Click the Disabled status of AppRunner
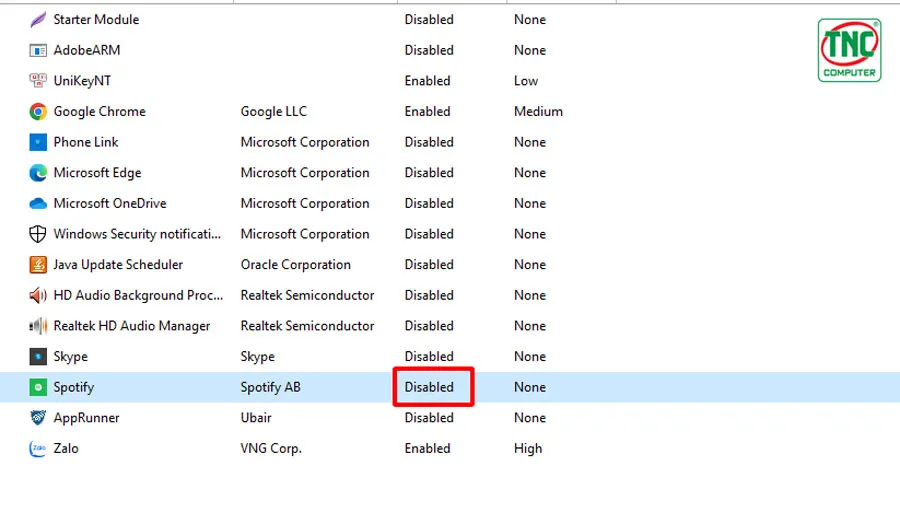Image resolution: width=900 pixels, height=524 pixels. 429,418
